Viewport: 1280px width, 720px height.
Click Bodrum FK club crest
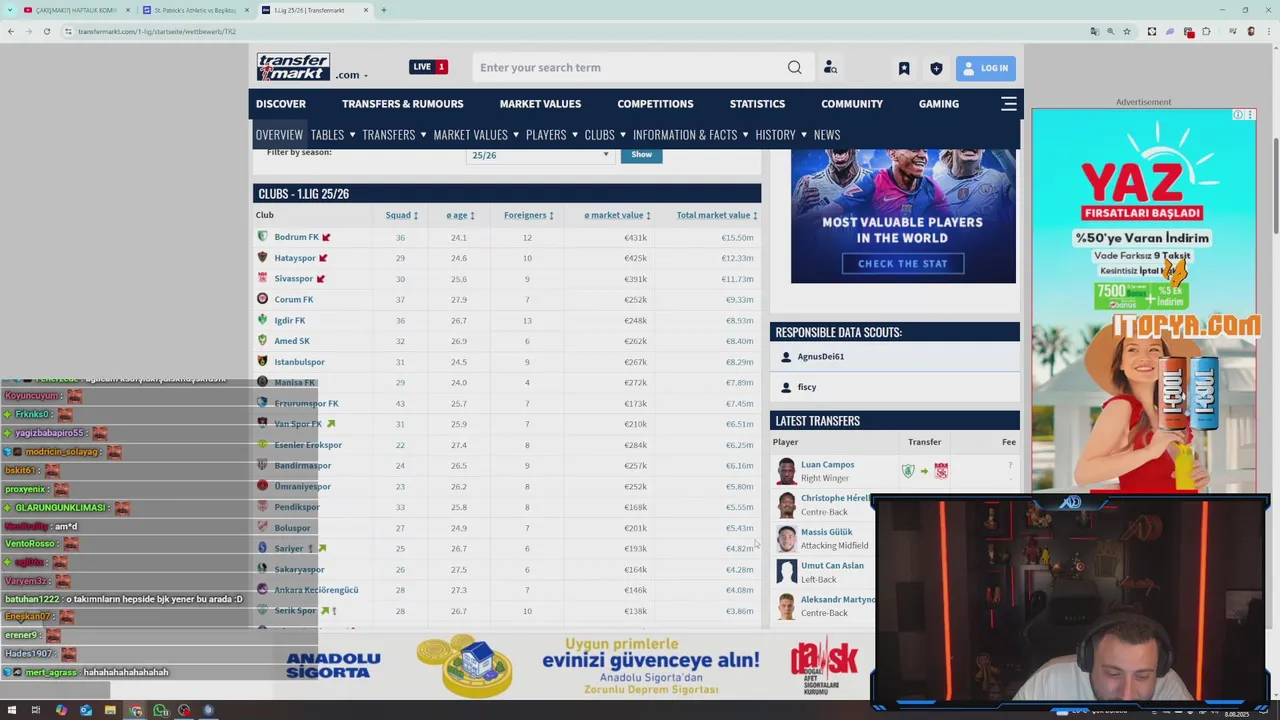262,237
